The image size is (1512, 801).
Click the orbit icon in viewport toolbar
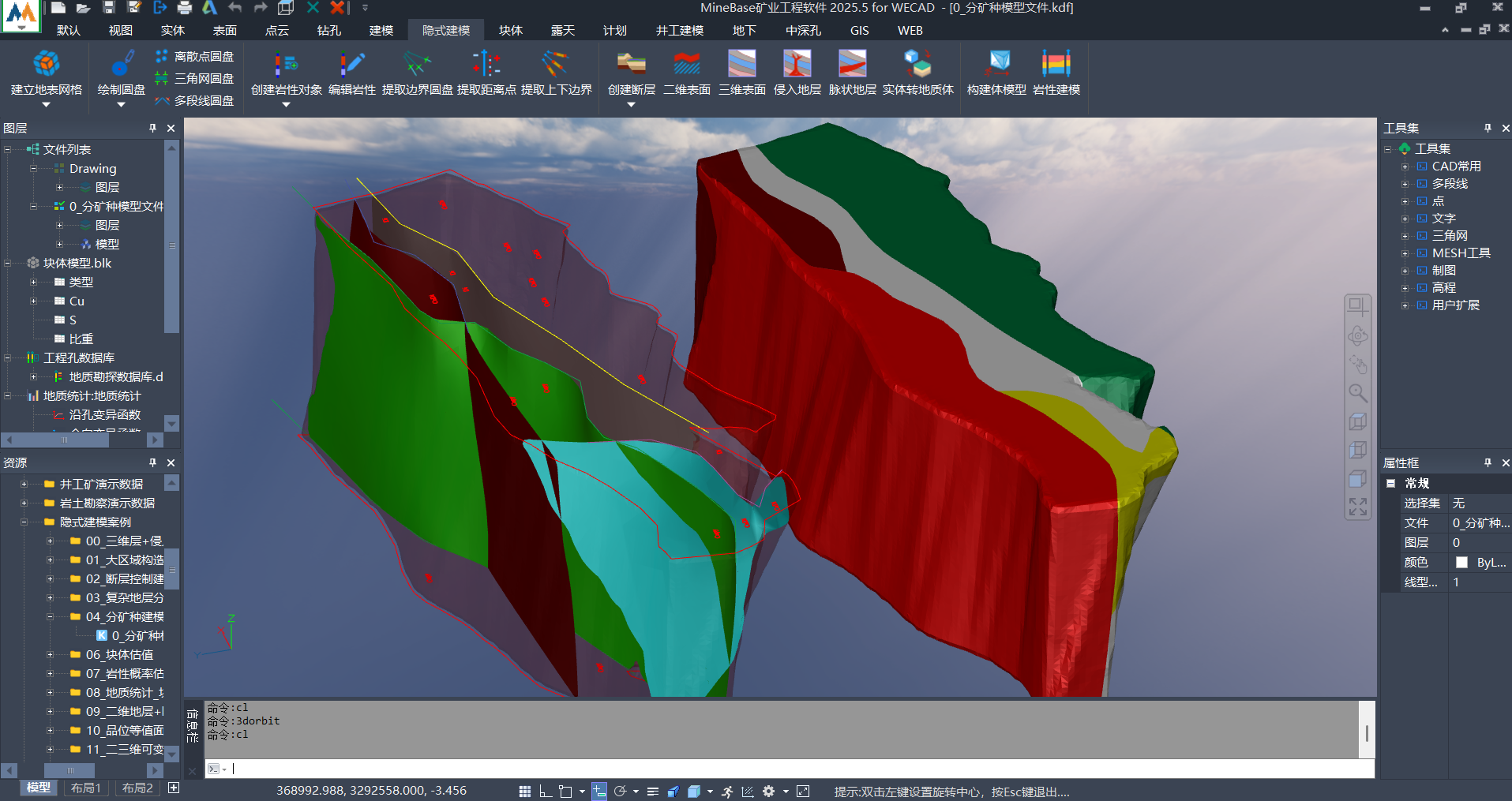pos(1357,336)
